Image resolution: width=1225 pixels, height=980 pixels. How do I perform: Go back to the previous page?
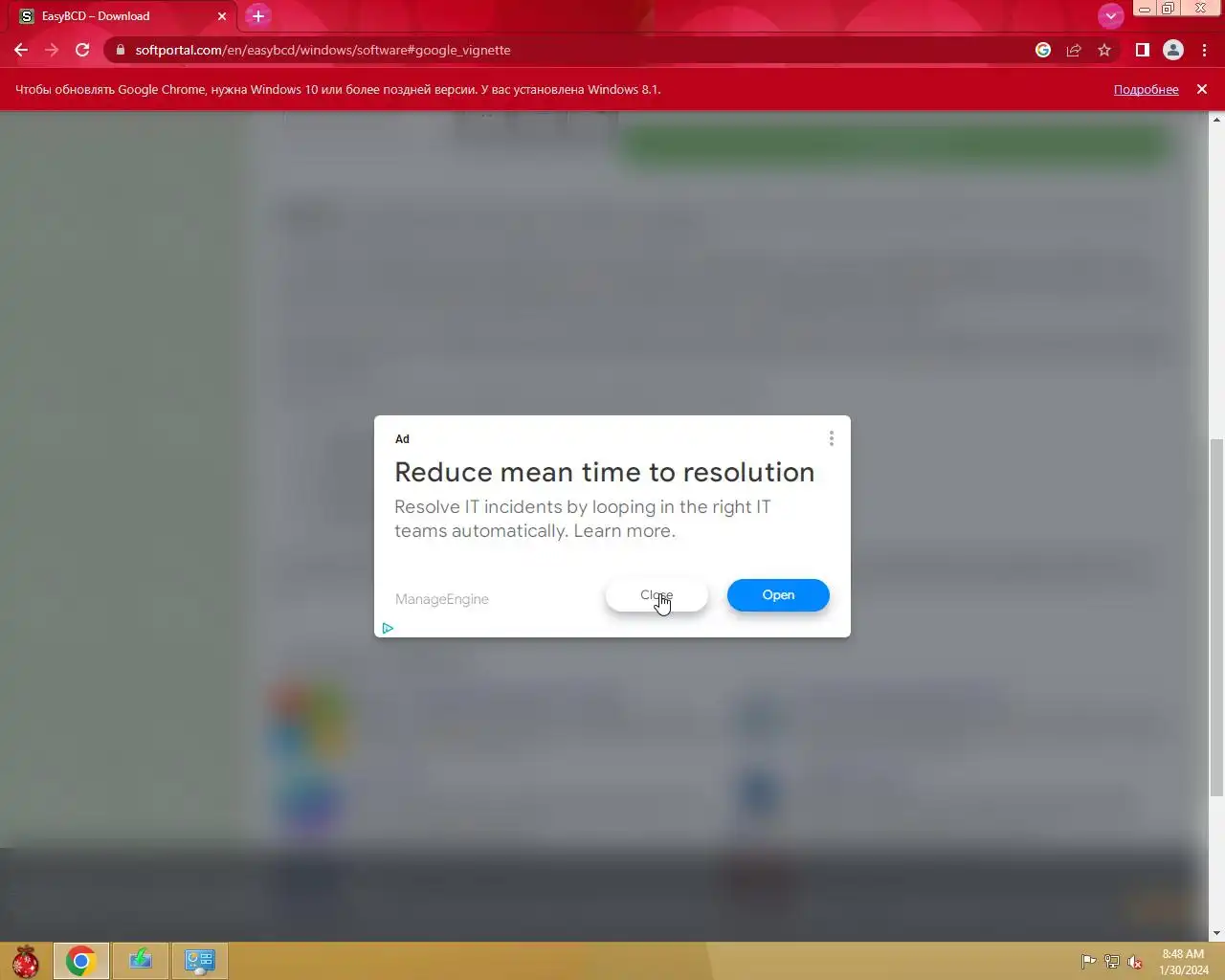tap(21, 50)
